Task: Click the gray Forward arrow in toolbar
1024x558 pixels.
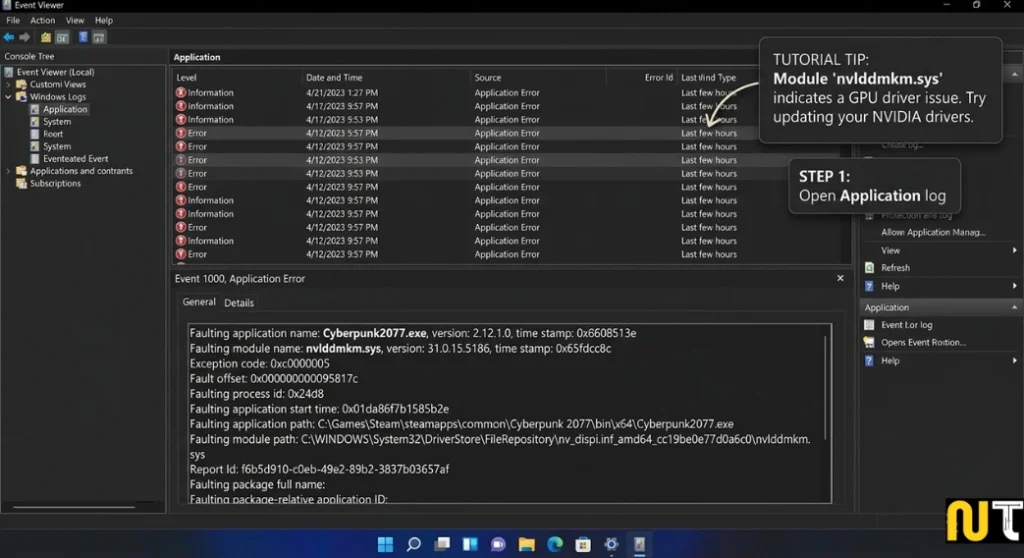Action: click(x=25, y=37)
